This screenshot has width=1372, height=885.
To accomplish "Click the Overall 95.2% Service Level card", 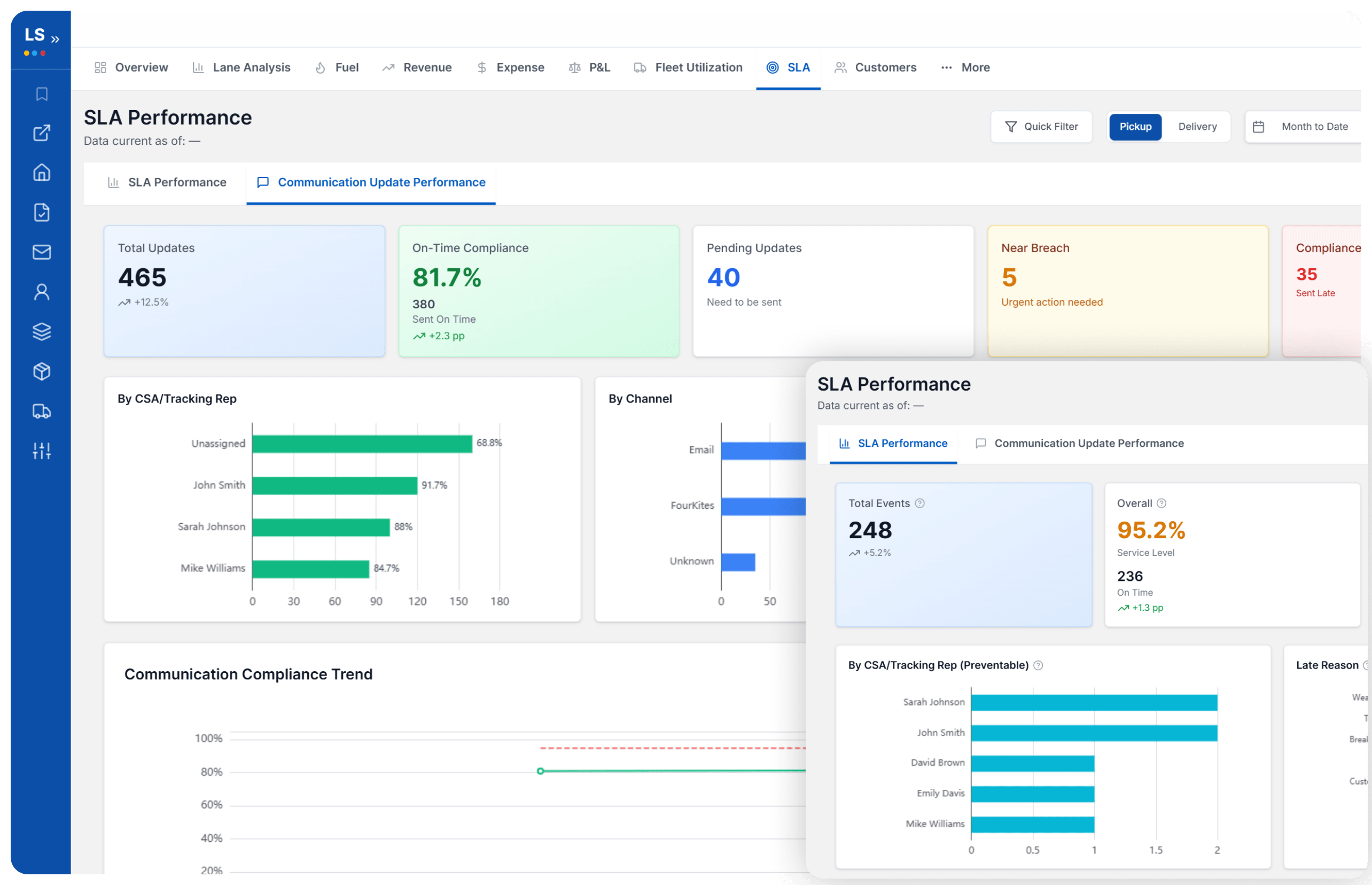I will 1233,555.
